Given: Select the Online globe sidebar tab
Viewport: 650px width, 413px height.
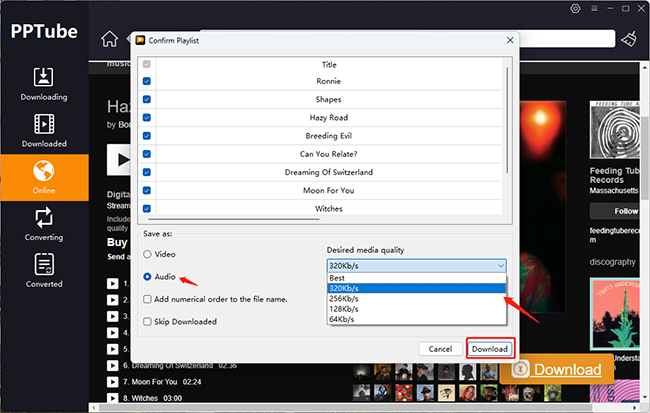Looking at the screenshot, I should click(44, 177).
